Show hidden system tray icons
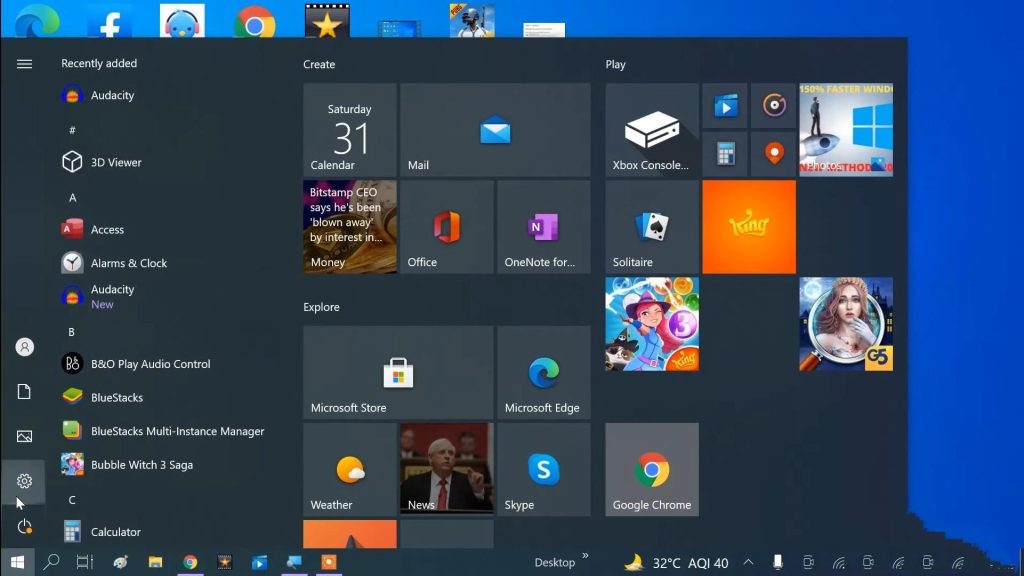The width and height of the screenshot is (1024, 576). tap(748, 562)
